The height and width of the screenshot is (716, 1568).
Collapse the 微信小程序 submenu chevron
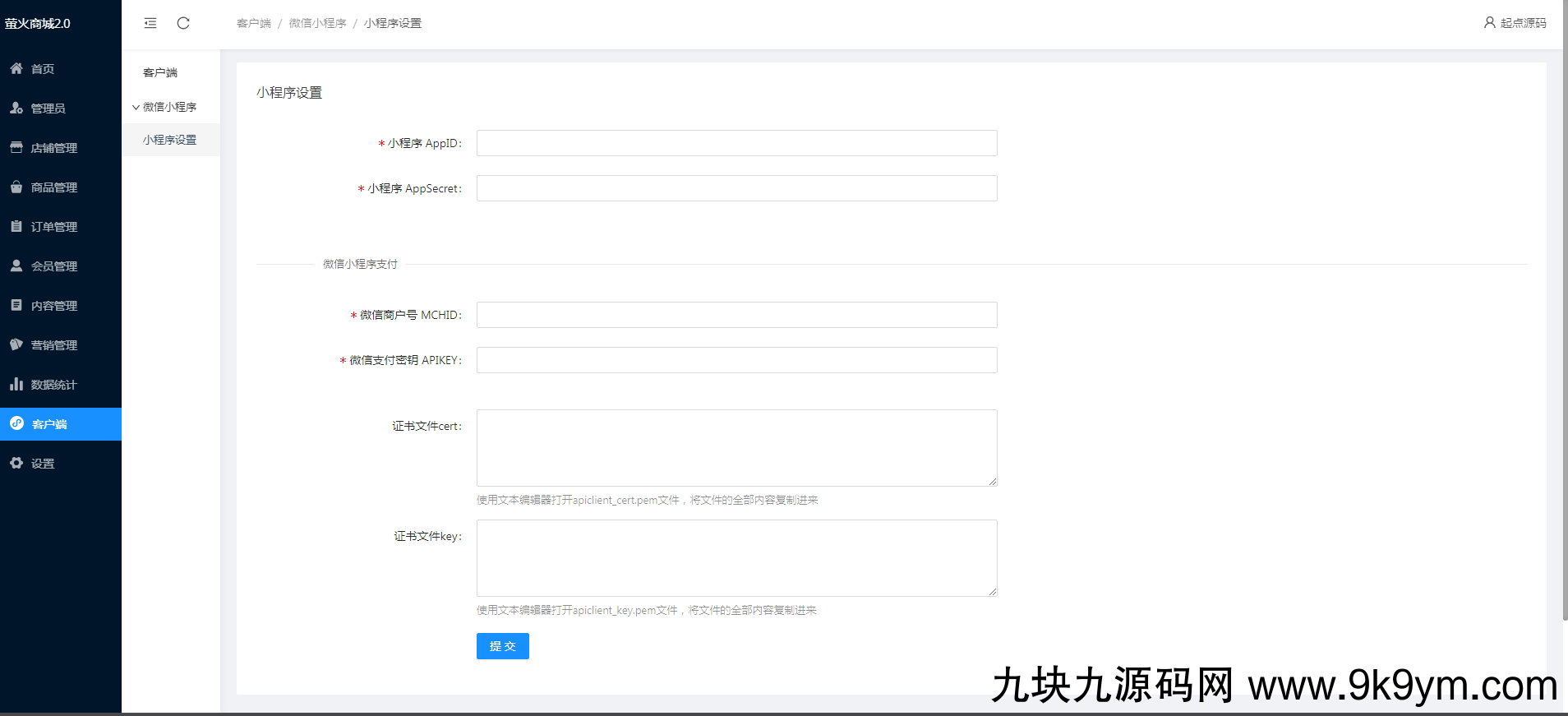[x=136, y=108]
